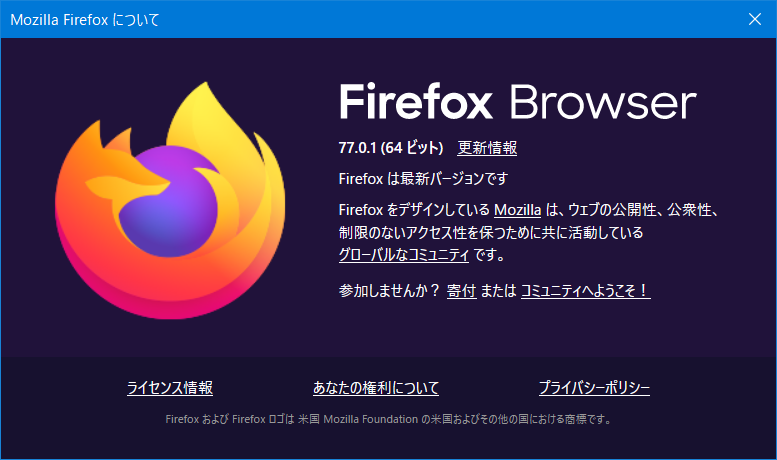
Task: Click the version text 77.0.1 (64 ビット)
Action: [391, 148]
